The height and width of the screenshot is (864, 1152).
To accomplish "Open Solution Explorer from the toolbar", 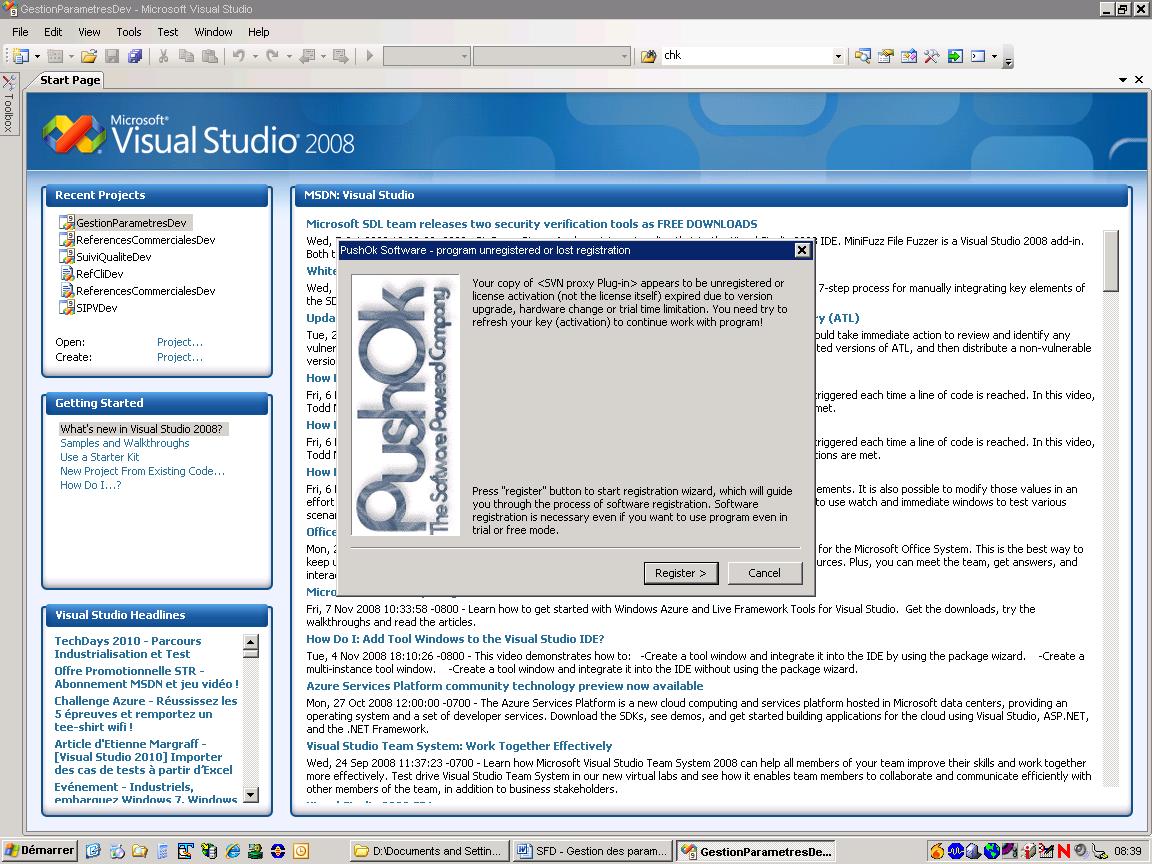I will (862, 56).
